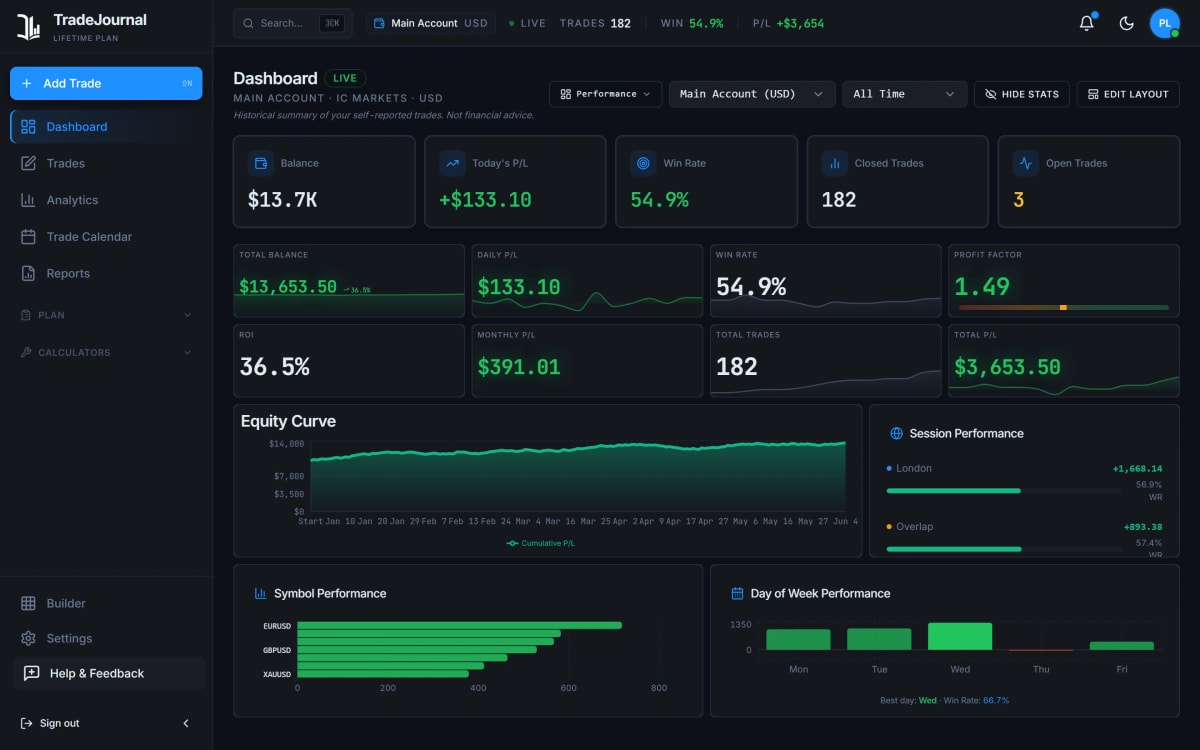This screenshot has width=1200, height=750.
Task: Click the Help & Feedback chat icon
Action: coord(32,673)
